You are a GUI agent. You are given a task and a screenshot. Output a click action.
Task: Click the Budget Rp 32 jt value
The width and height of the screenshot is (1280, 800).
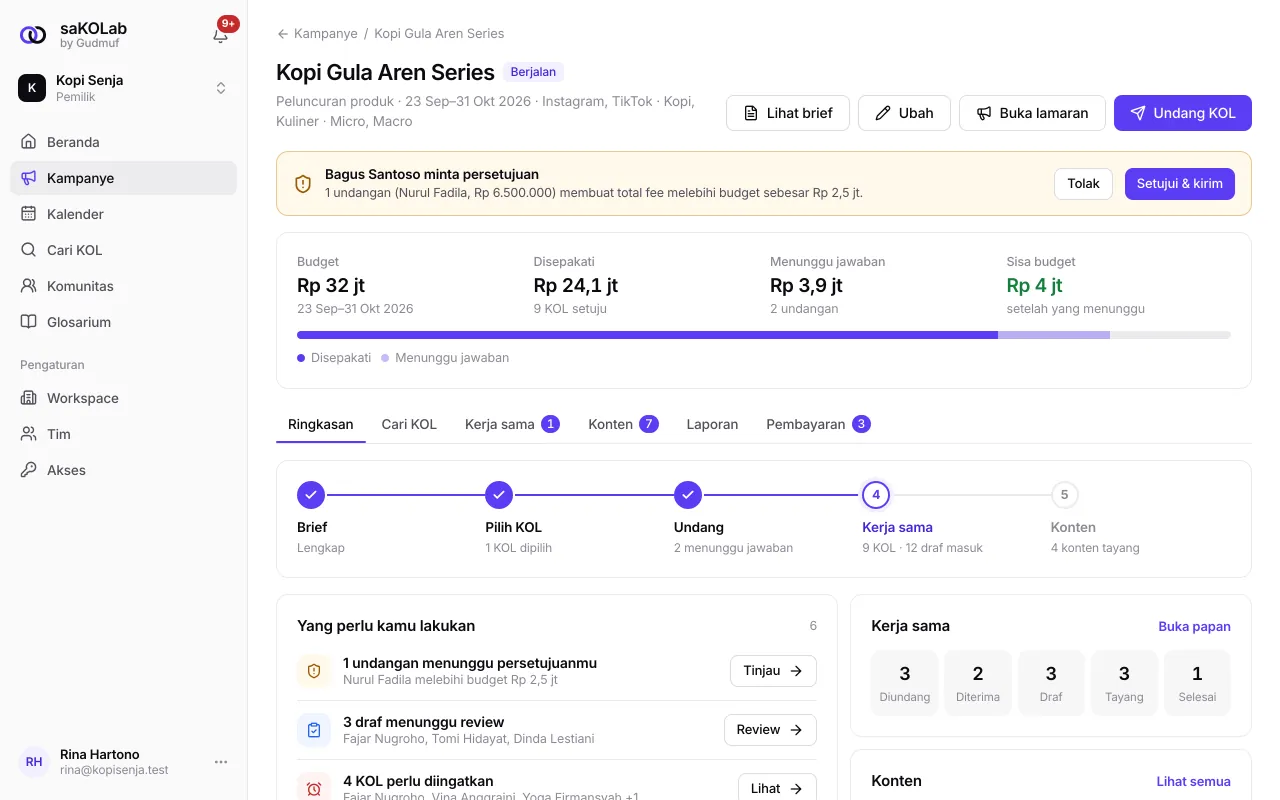click(331, 285)
